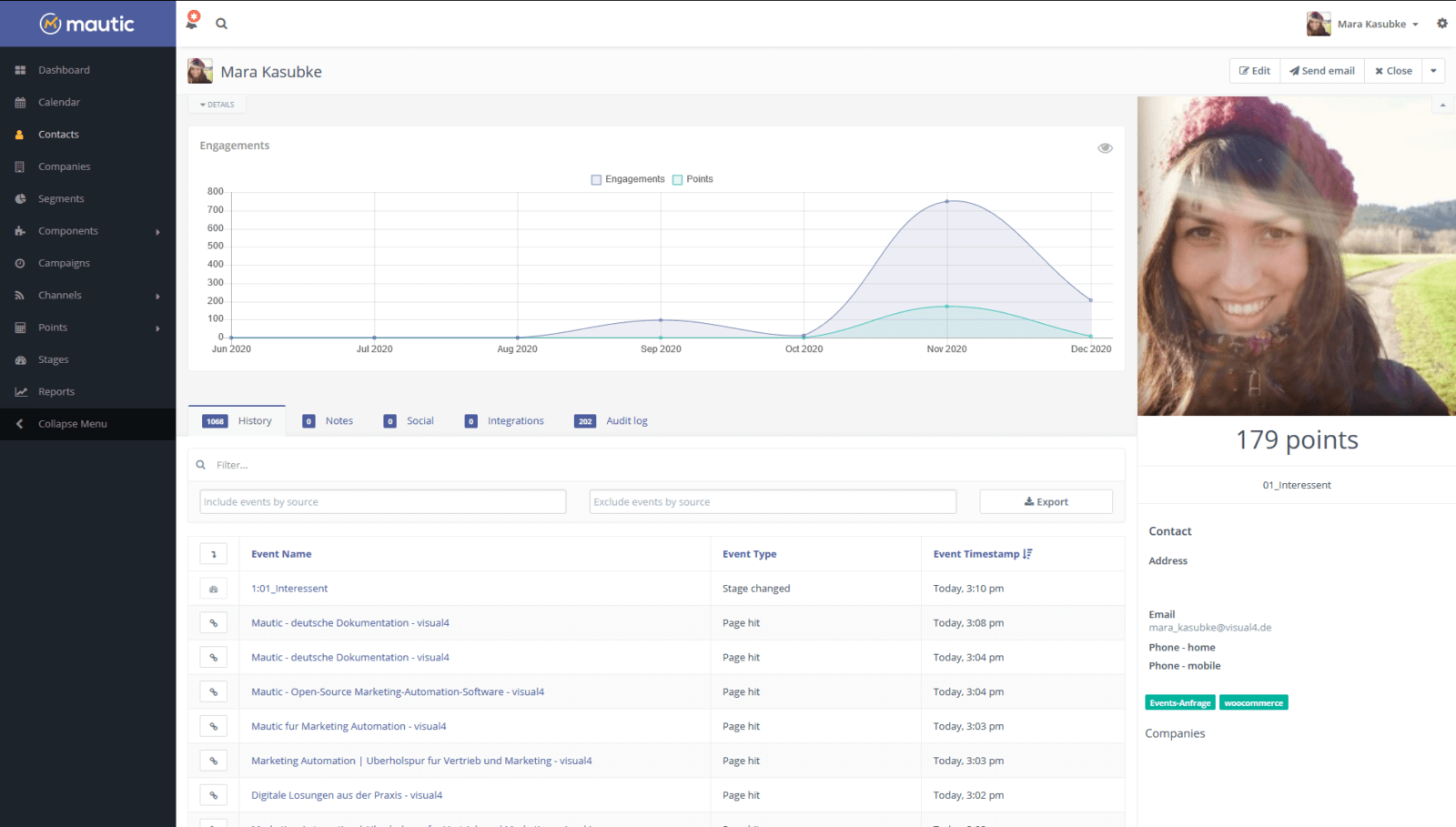Image resolution: width=1456 pixels, height=827 pixels.
Task: Open Digitale Losungen aus der Praxis link
Action: pos(347,795)
